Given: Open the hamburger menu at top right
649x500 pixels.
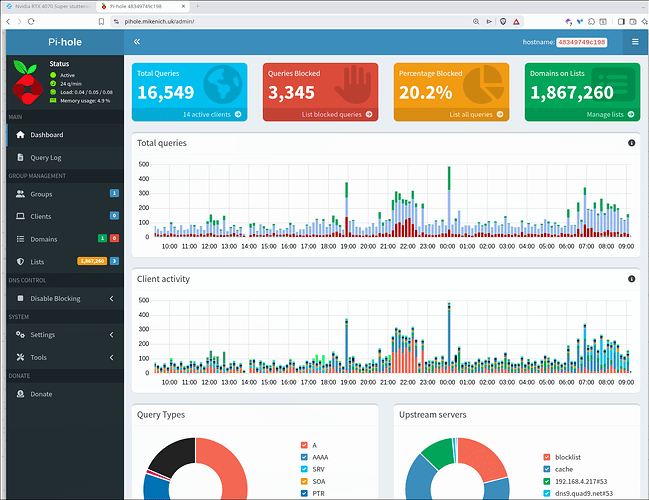Looking at the screenshot, I should [x=635, y=41].
